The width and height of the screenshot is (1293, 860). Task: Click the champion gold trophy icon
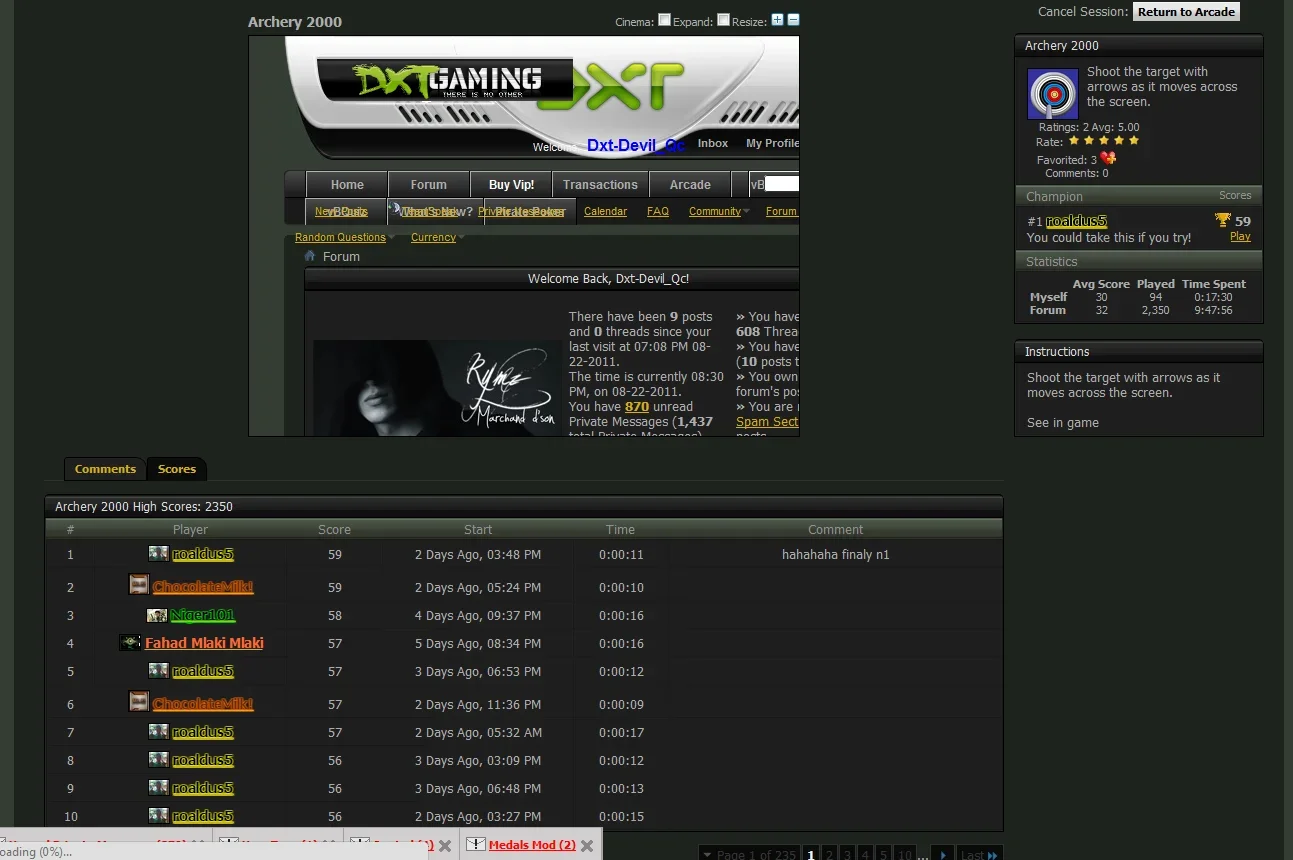(x=1222, y=221)
